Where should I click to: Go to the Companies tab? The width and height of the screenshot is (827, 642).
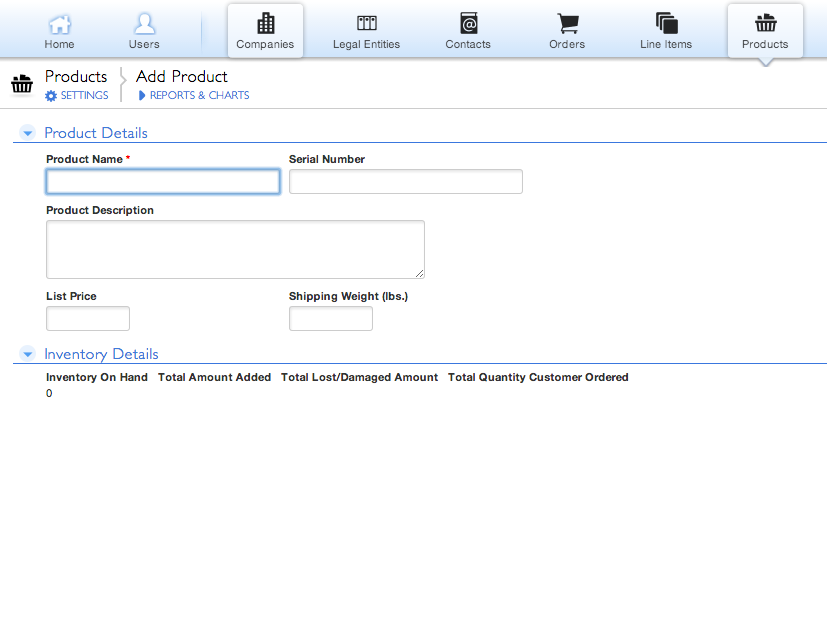(265, 31)
